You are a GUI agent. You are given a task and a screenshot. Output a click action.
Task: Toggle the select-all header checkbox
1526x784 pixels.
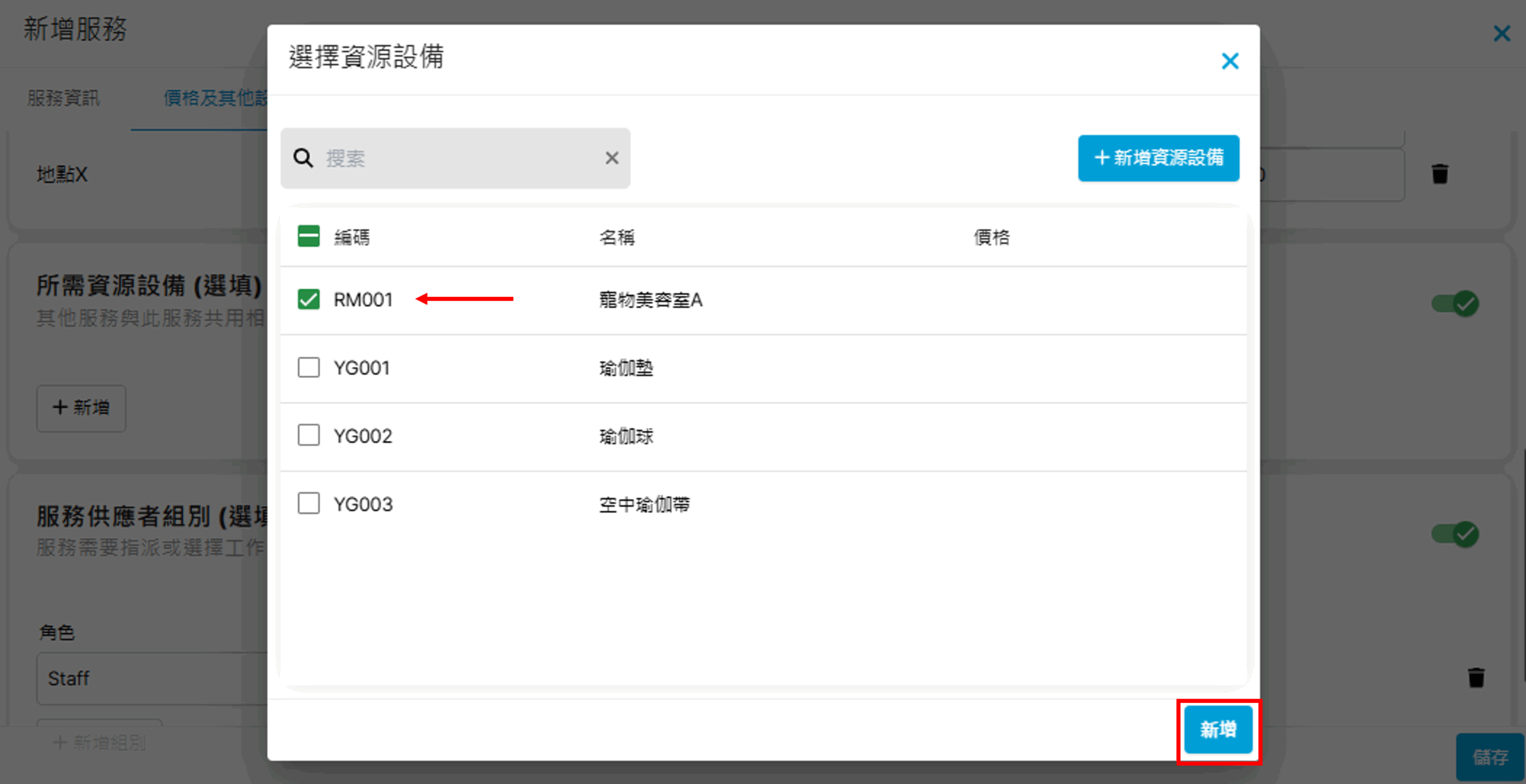pyautogui.click(x=309, y=237)
